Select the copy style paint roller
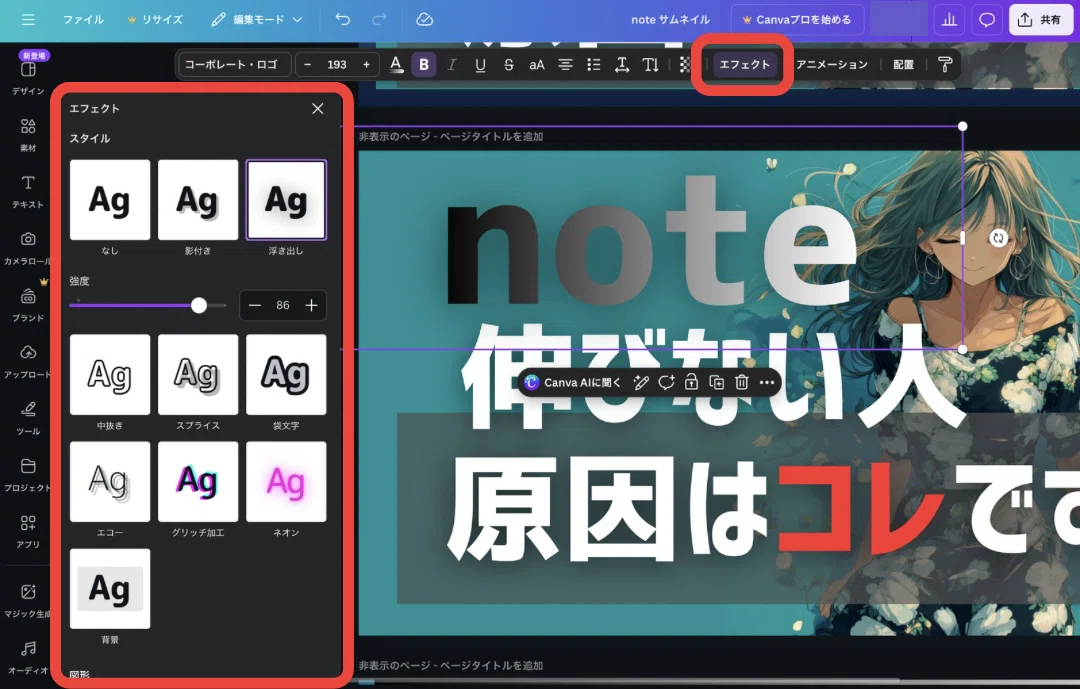The width and height of the screenshot is (1080, 689). tap(945, 64)
